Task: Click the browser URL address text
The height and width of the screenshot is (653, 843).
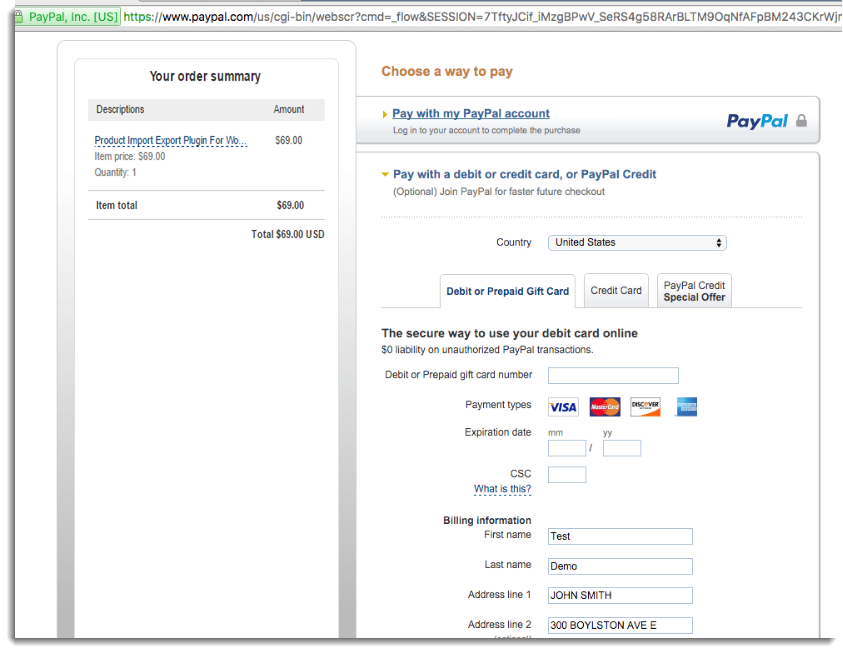Action: click(x=482, y=17)
